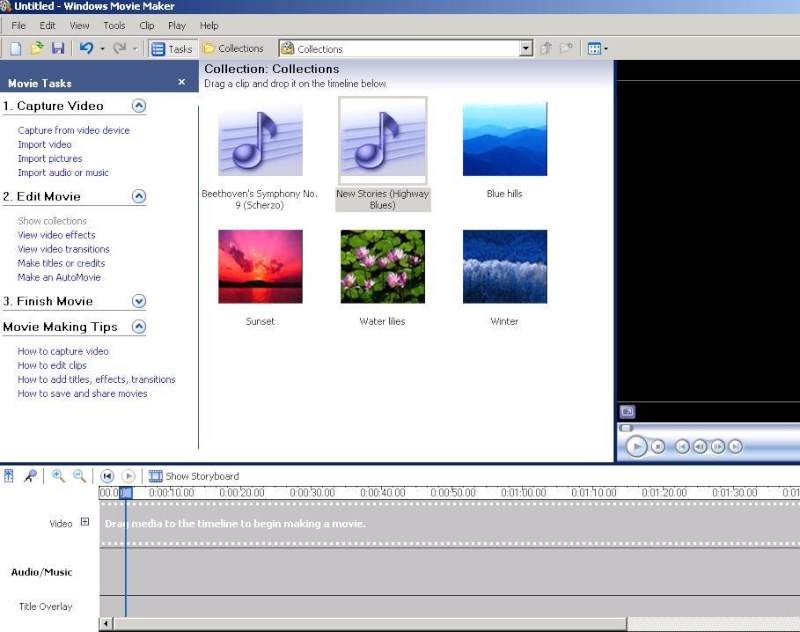Select New Stories (Highway Blues) audio clip
Viewport: 800px width, 632px height.
tap(383, 140)
